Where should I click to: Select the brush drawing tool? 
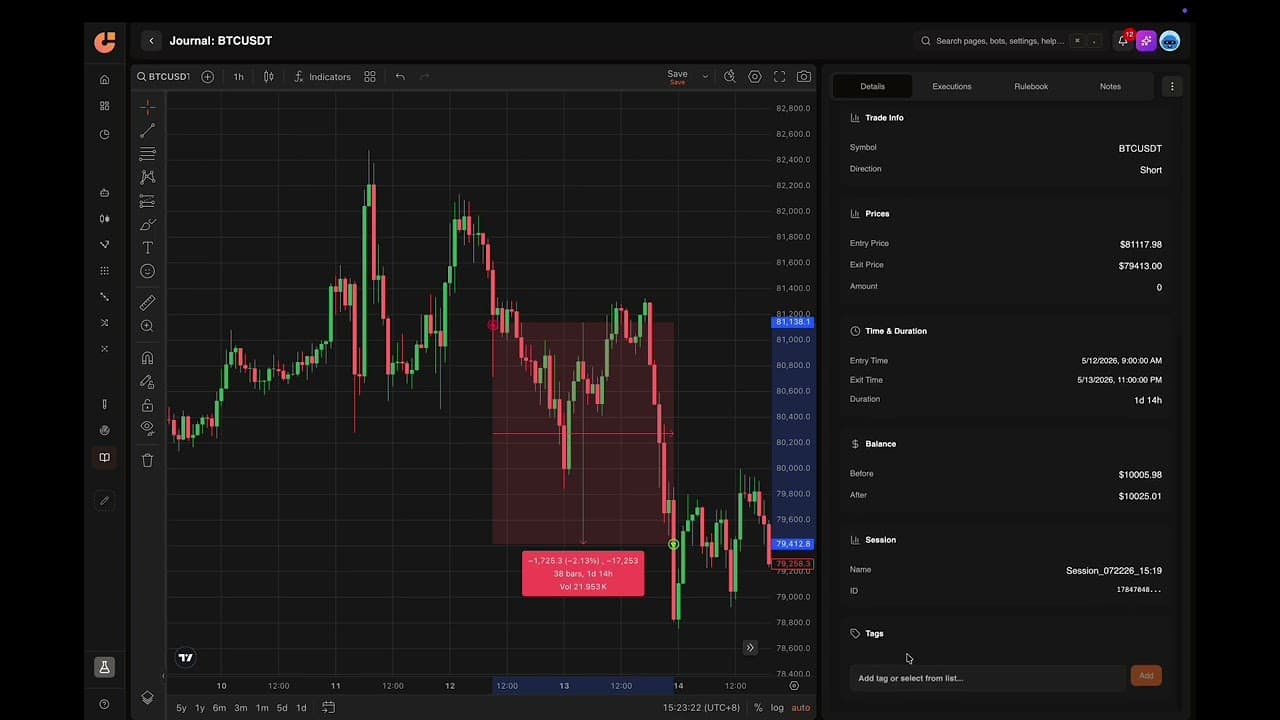[147, 224]
